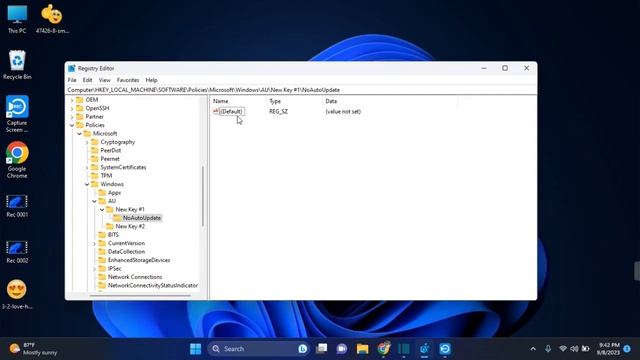Switch to Registry Editor taskbar icon
Screen dimensions: 640x360
pos(424,349)
